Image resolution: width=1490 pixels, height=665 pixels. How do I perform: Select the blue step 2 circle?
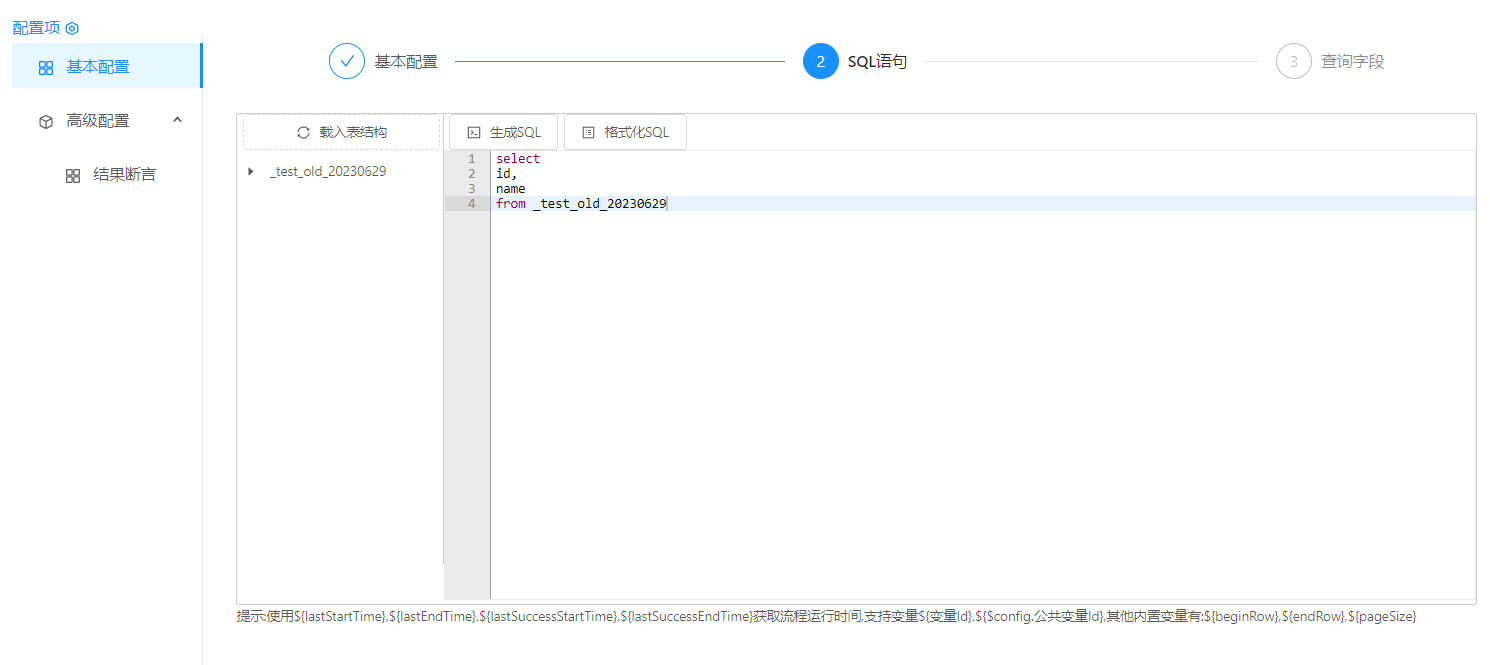pos(820,61)
